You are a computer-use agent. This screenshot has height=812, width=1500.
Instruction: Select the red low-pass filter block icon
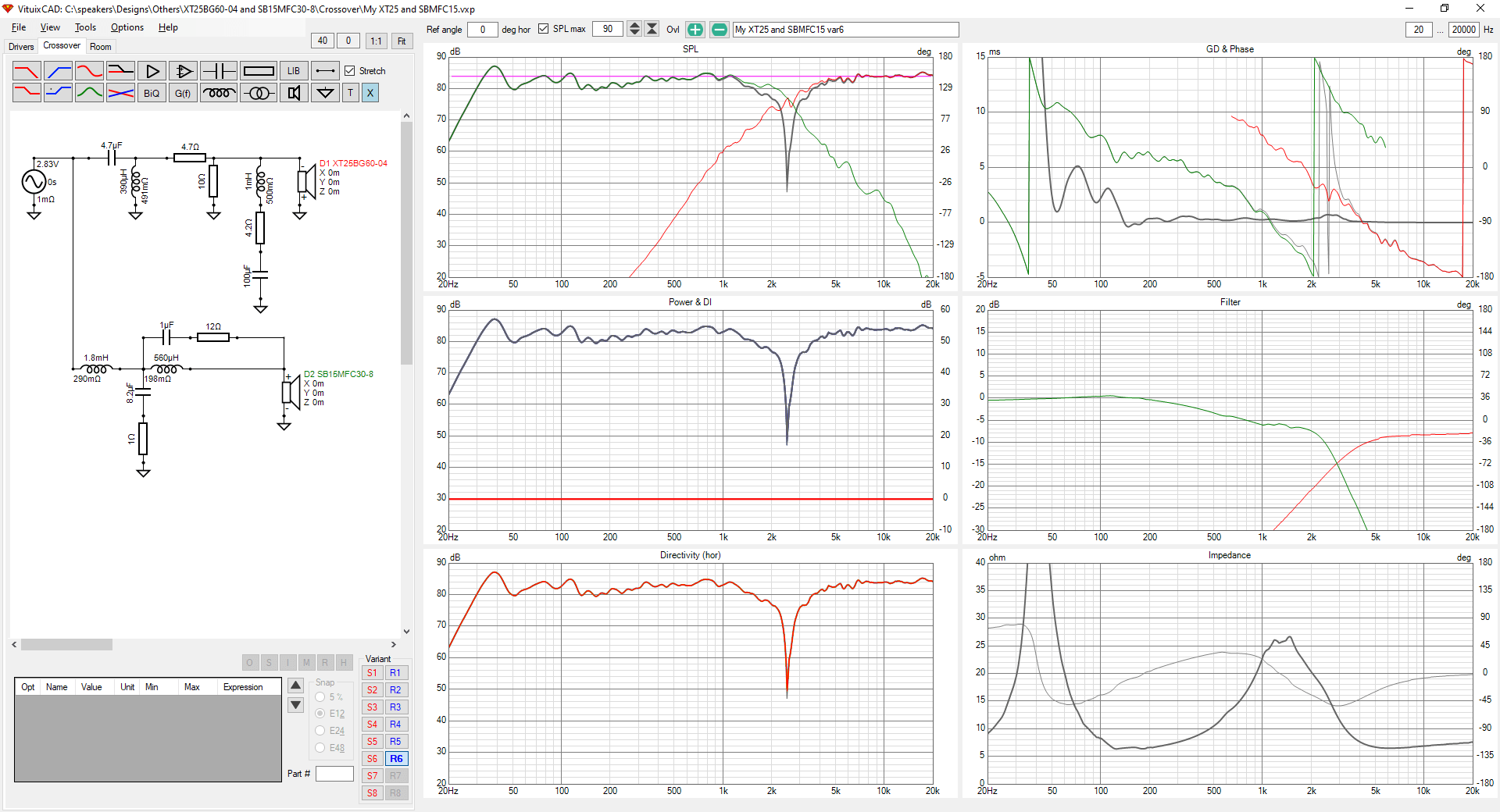click(x=27, y=71)
